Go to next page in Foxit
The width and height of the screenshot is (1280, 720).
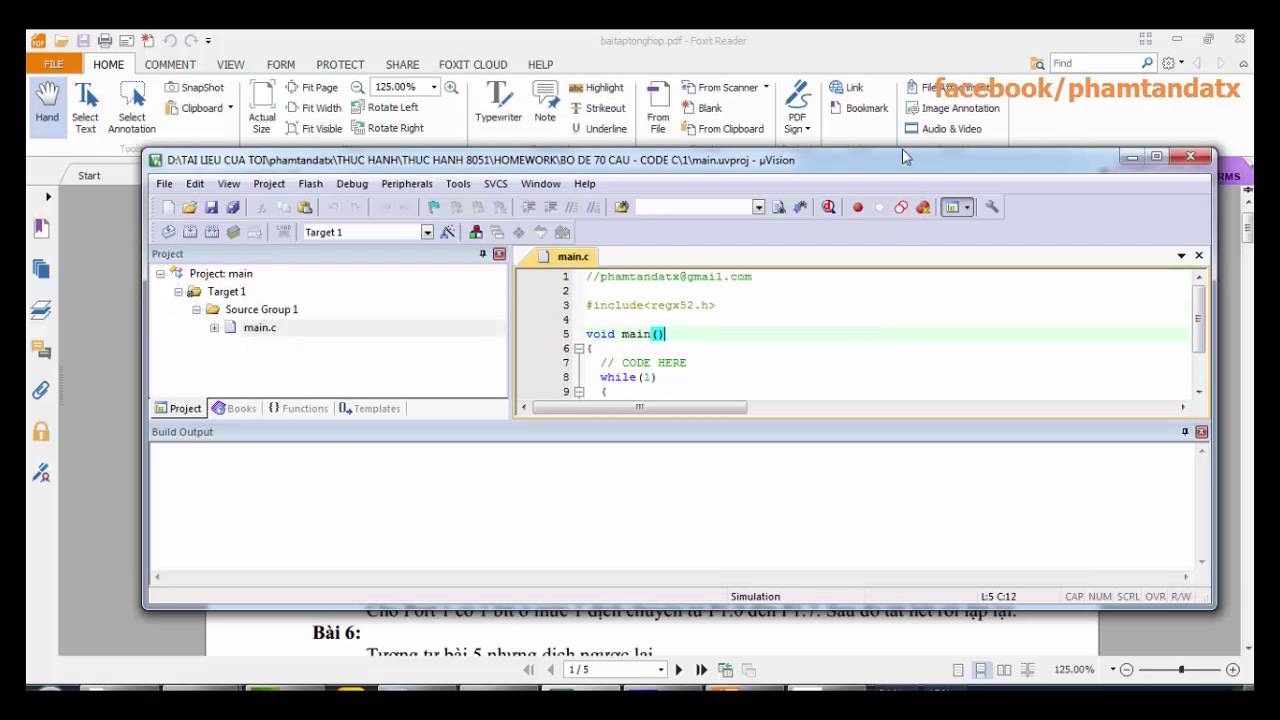(679, 670)
